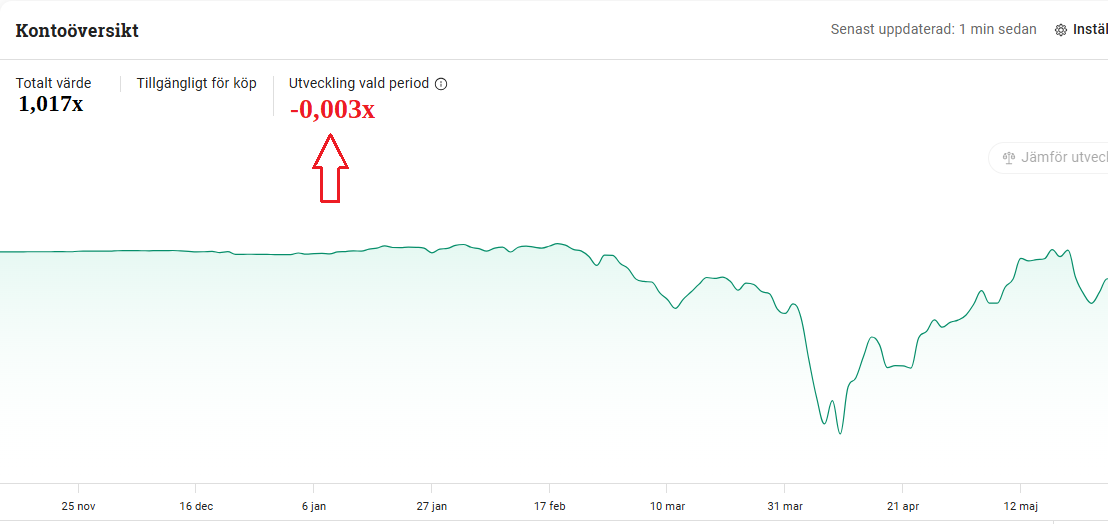The image size is (1108, 524).
Task: Click info icon beside Utveckling vald period
Action: [441, 84]
